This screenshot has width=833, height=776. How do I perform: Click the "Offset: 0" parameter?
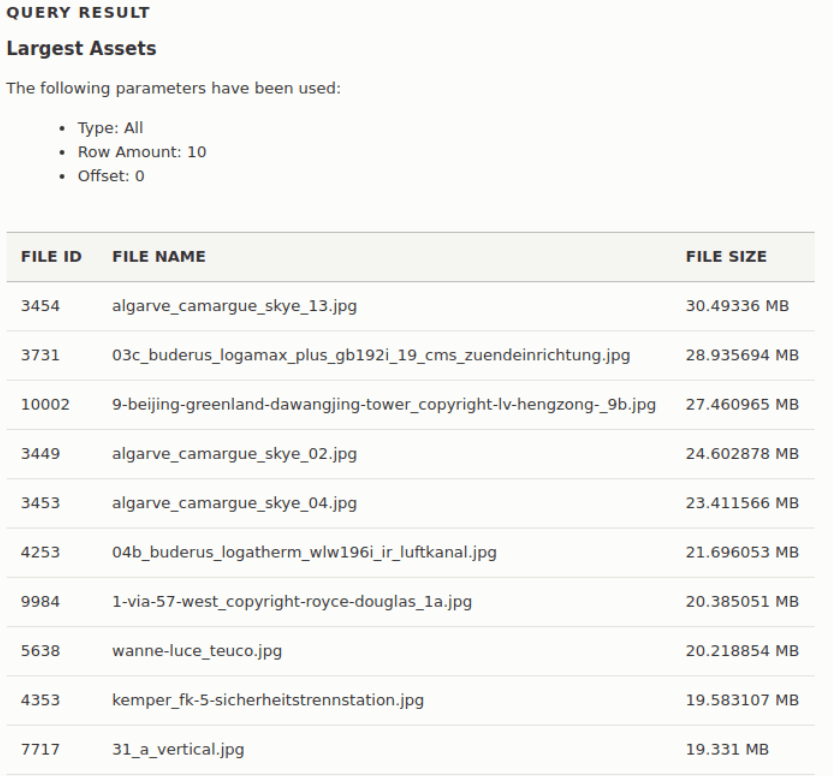click(111, 176)
